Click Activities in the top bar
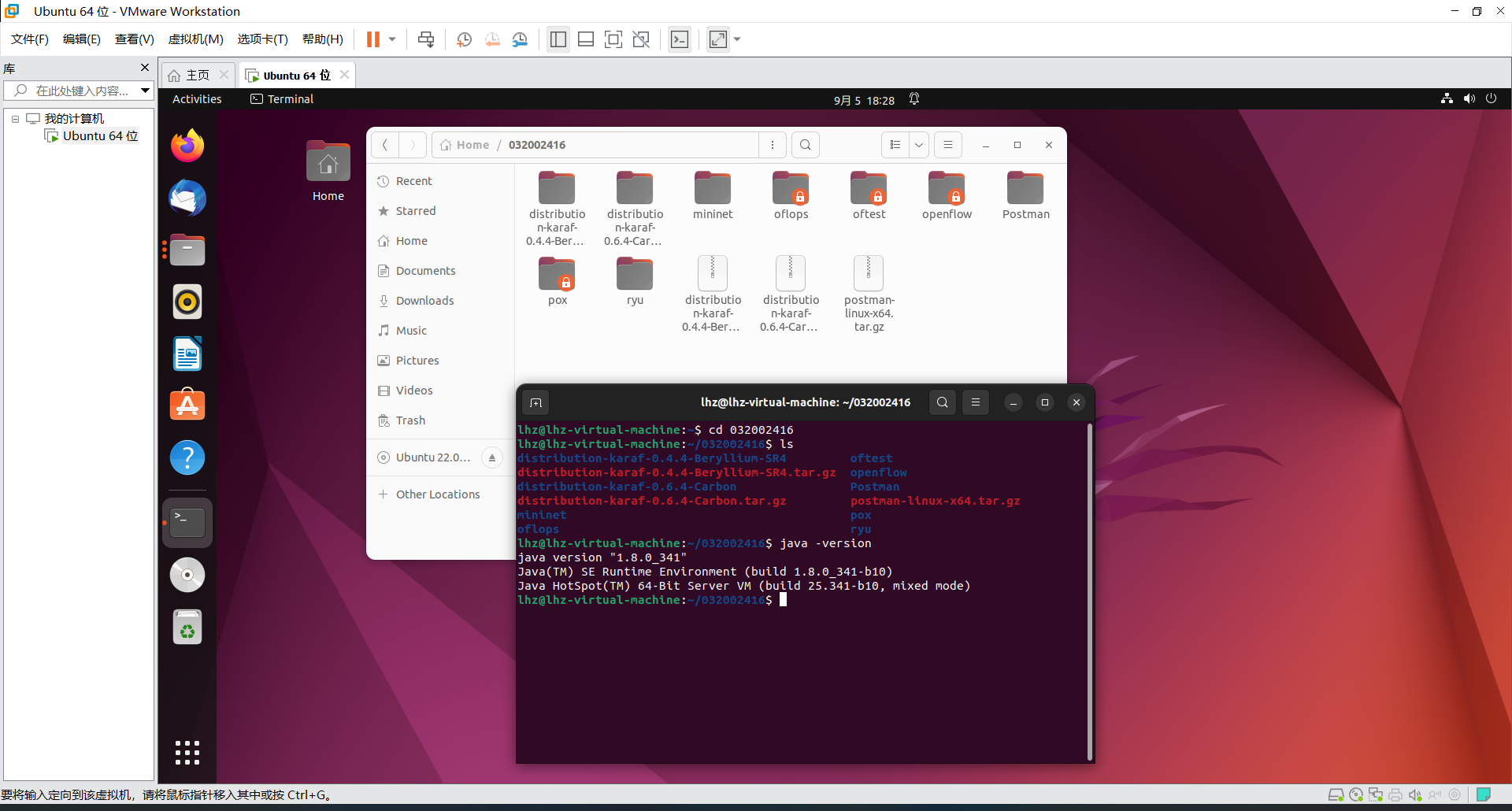 pyautogui.click(x=197, y=99)
